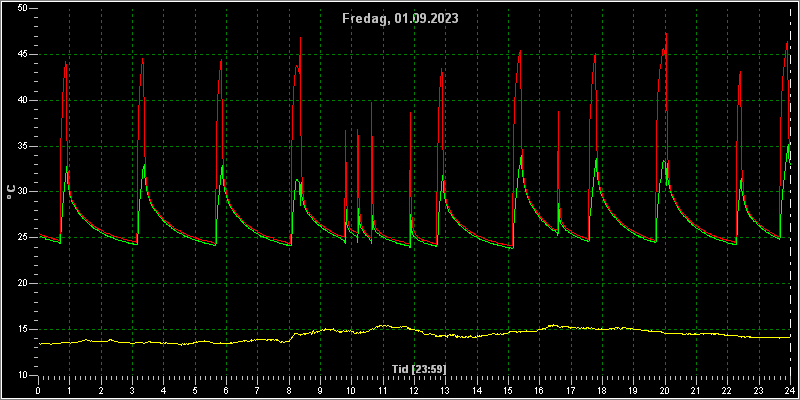The width and height of the screenshot is (800, 400).
Task: Click hour 12 on the time axis
Action: tap(414, 390)
